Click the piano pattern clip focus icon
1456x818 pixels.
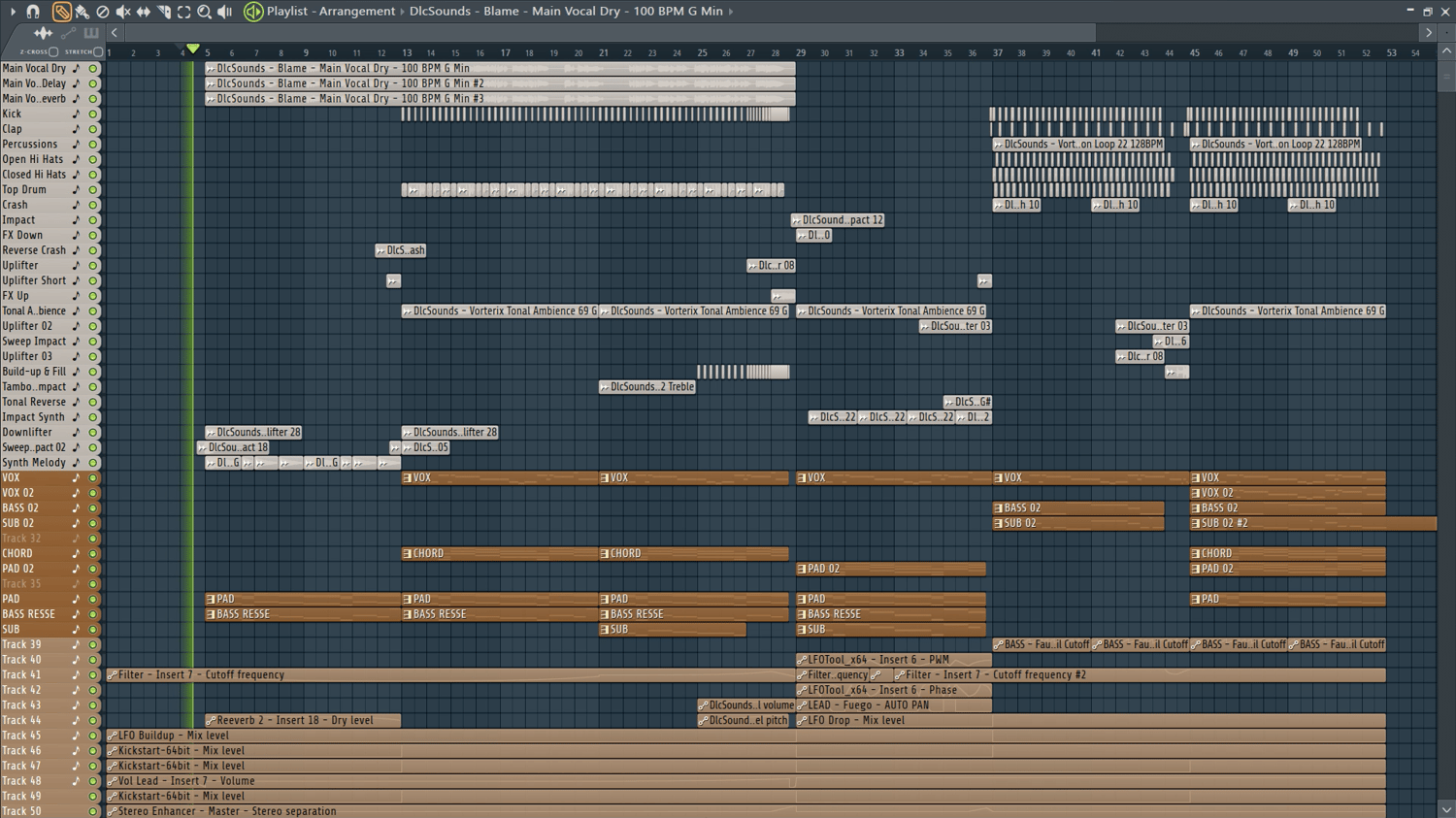(91, 33)
